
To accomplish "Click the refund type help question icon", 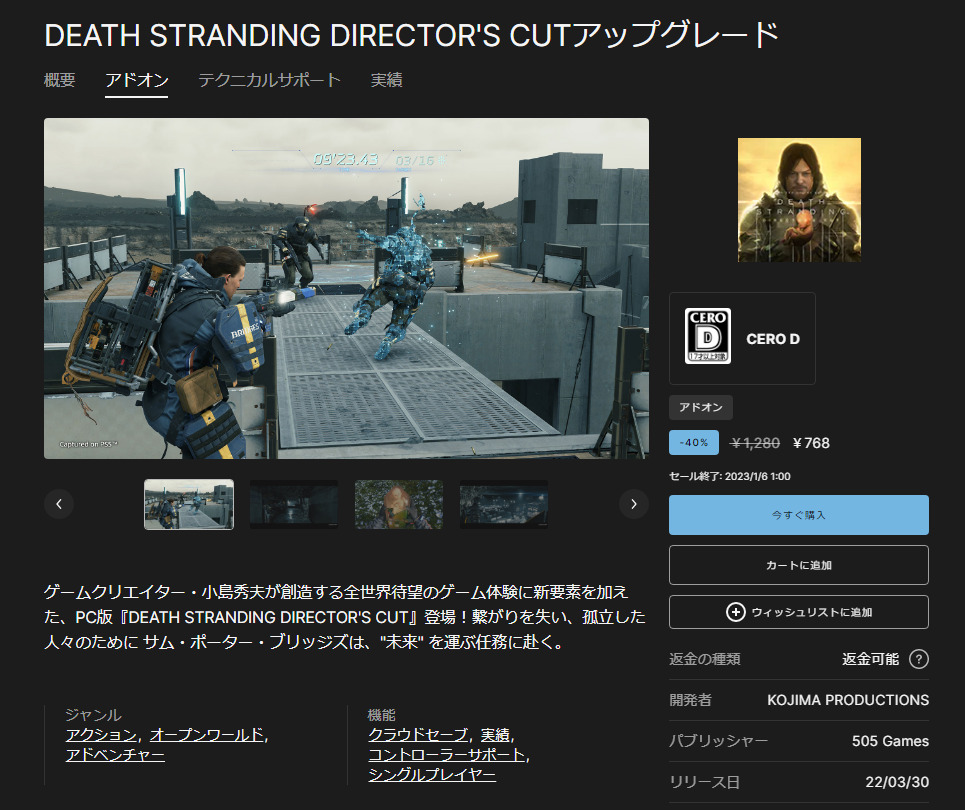I will point(919,659).
